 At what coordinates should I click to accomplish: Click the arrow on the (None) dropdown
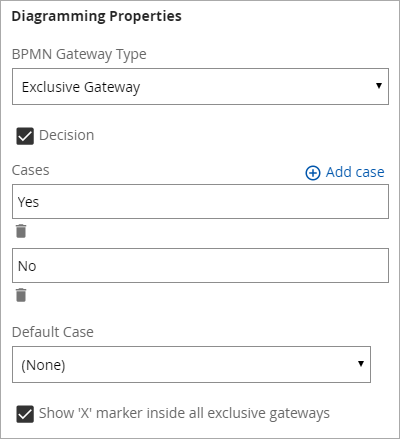click(x=361, y=363)
